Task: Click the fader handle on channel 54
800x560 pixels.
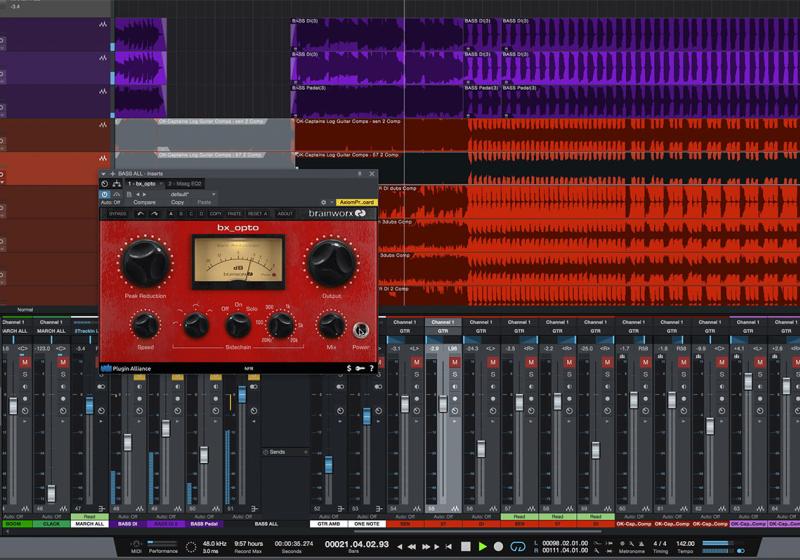Action: pos(405,404)
